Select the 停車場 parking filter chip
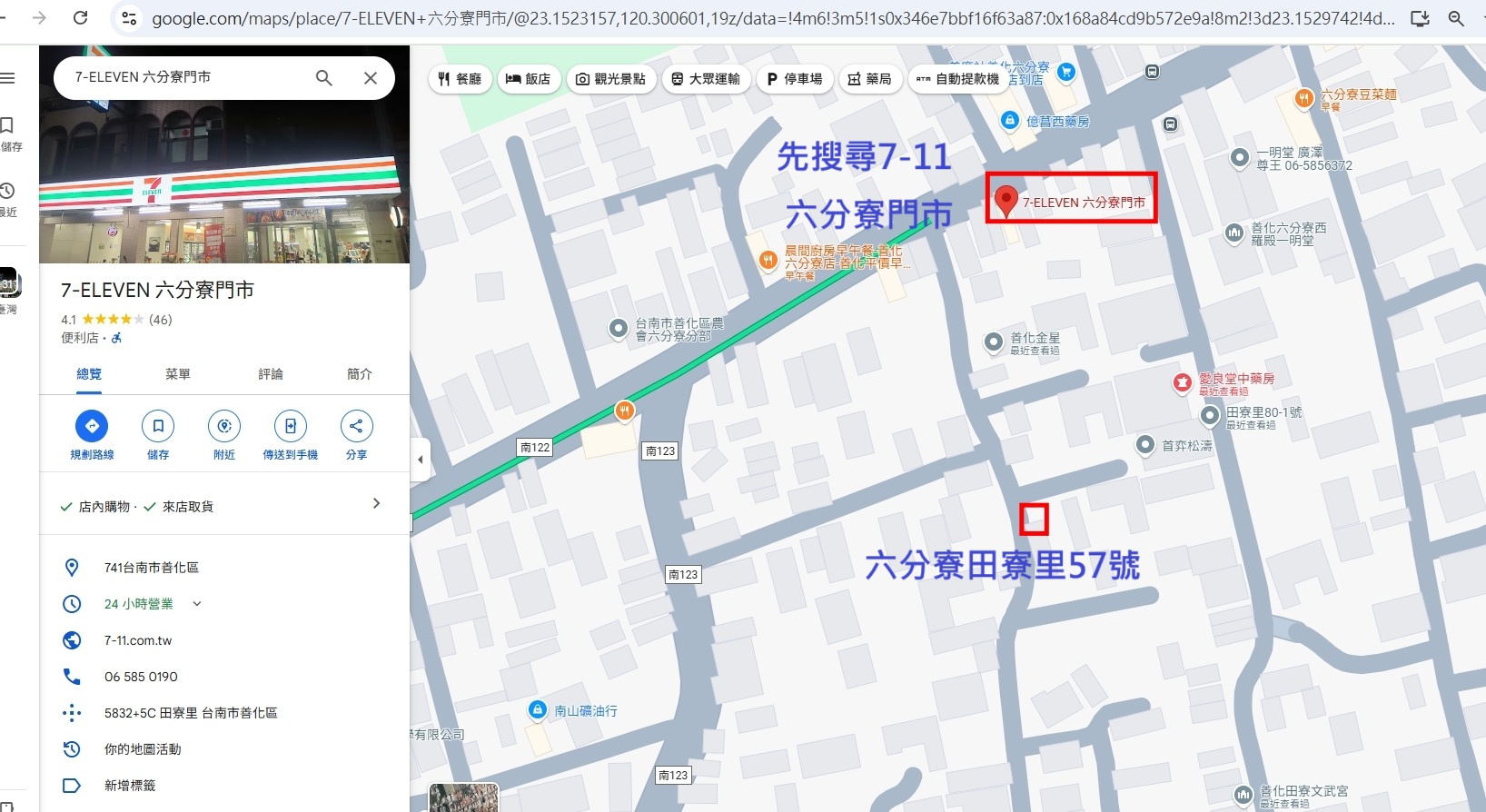 (795, 79)
